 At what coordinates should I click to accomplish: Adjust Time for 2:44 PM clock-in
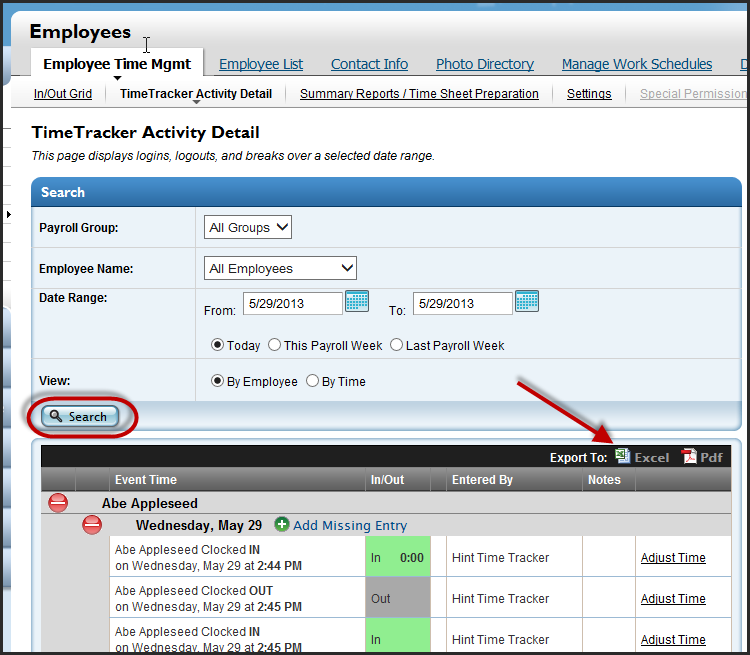click(673, 557)
